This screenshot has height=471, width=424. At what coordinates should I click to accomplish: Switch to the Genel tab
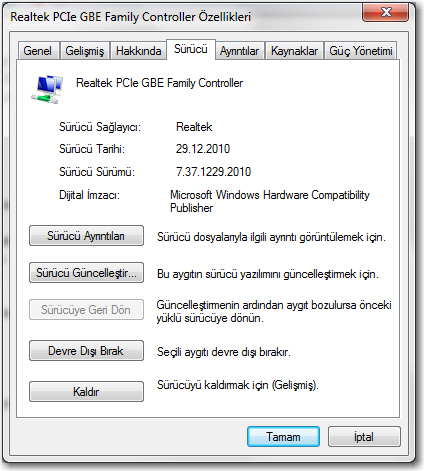[x=38, y=51]
